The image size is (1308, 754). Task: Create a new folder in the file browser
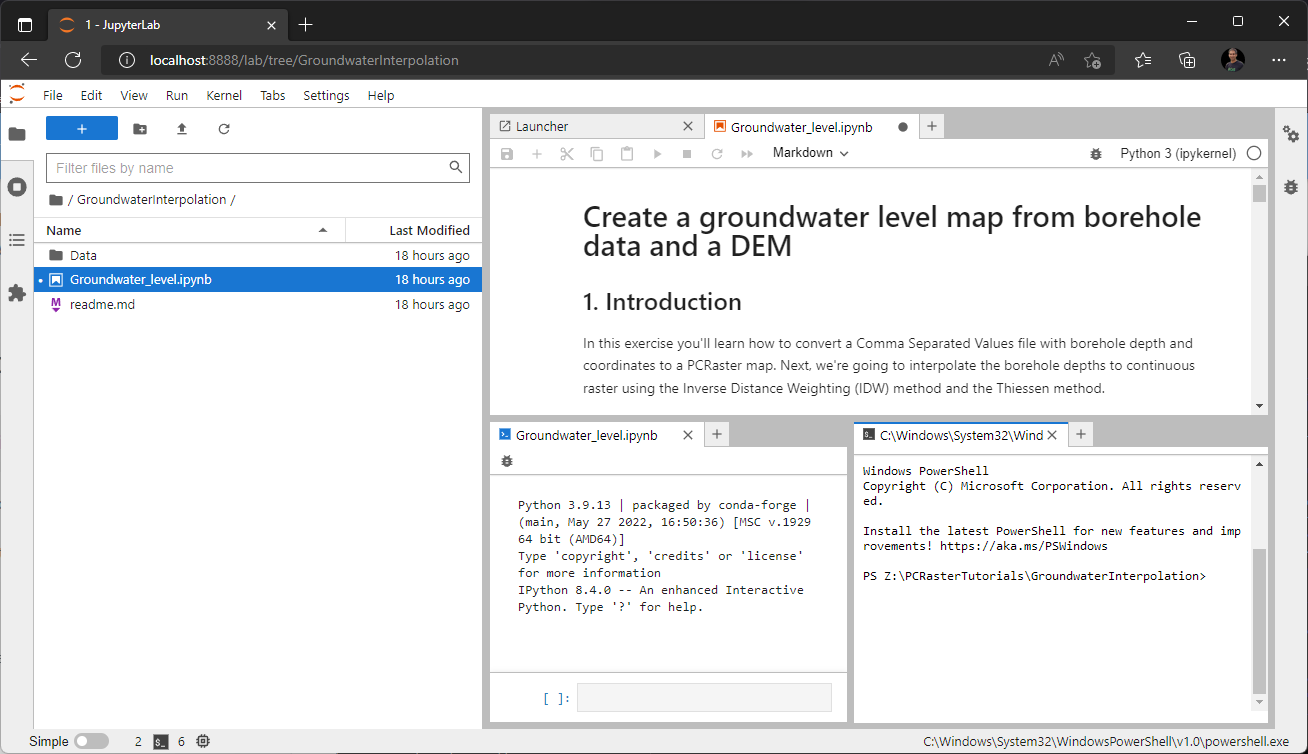(139, 128)
